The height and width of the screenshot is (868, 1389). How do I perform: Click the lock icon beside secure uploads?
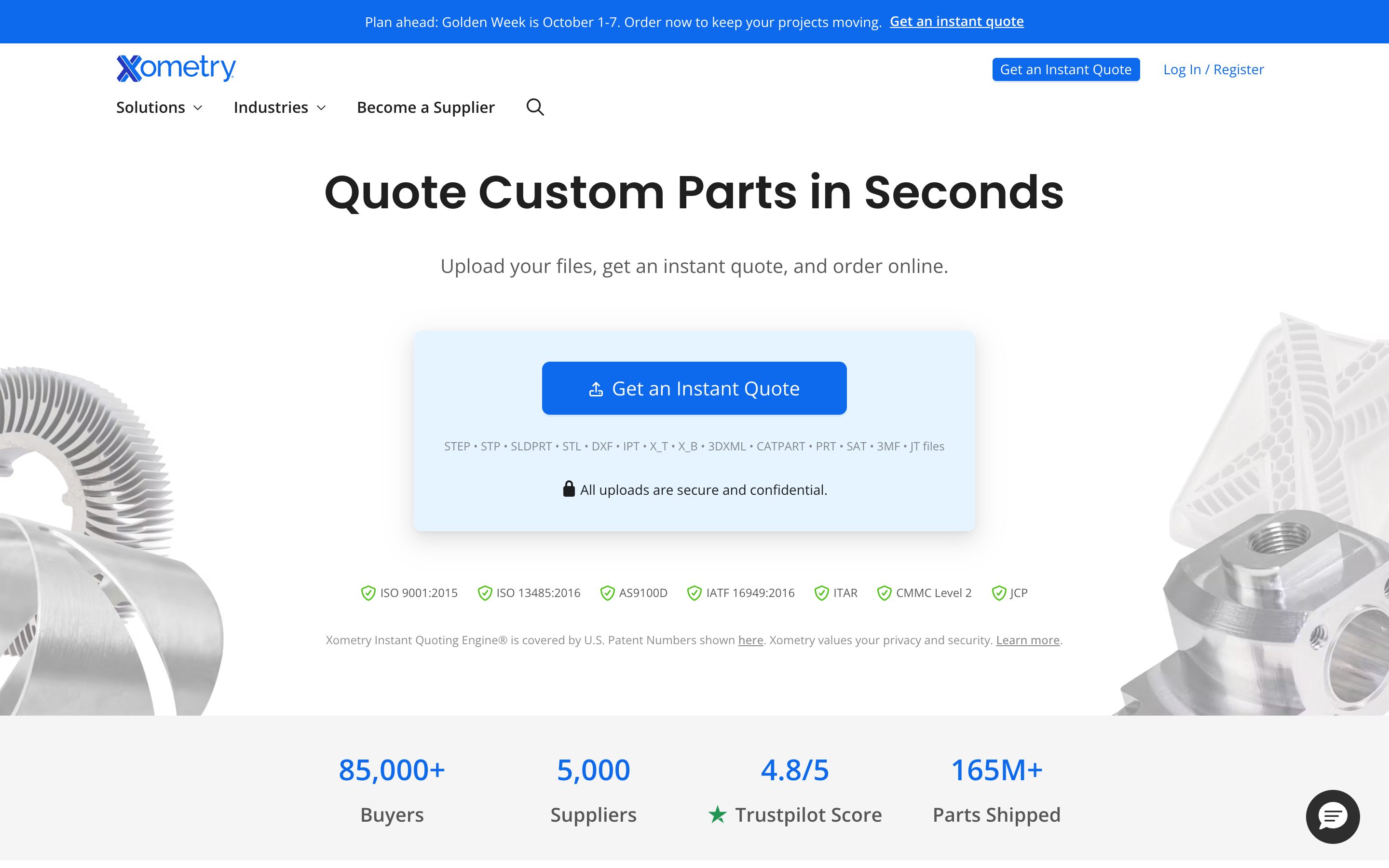pos(568,489)
